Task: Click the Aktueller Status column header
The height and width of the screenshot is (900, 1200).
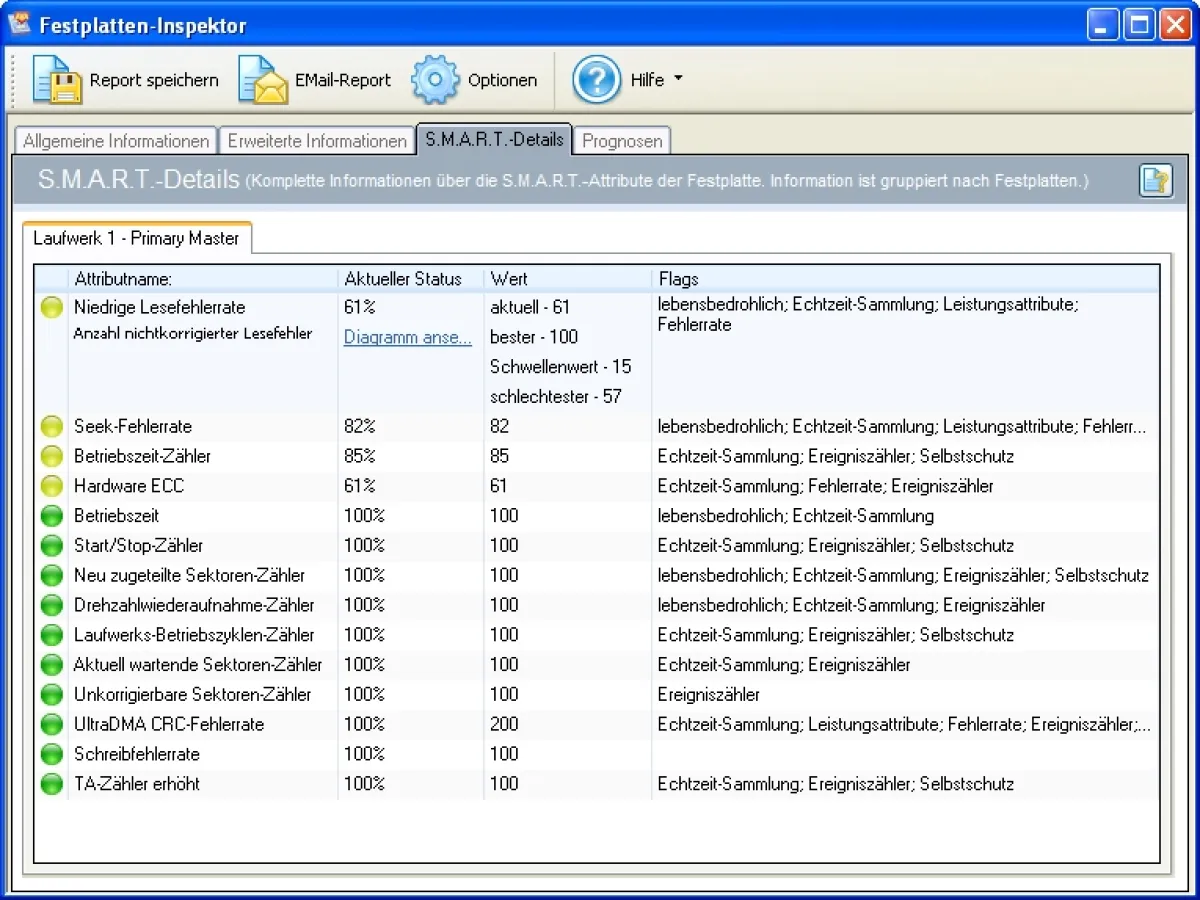Action: coord(403,279)
